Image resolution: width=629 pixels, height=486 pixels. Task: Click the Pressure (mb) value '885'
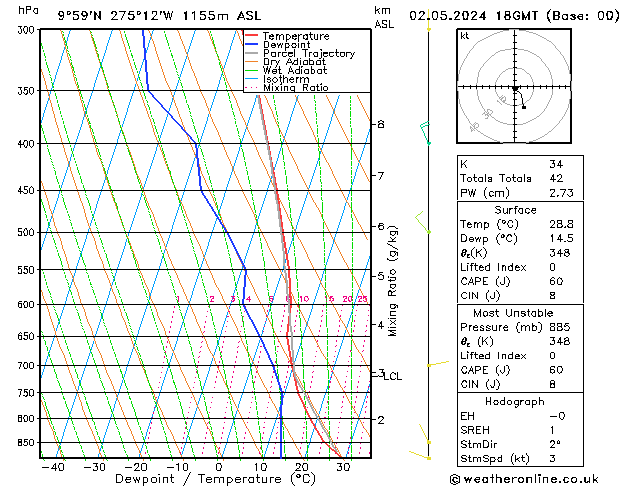560,327
